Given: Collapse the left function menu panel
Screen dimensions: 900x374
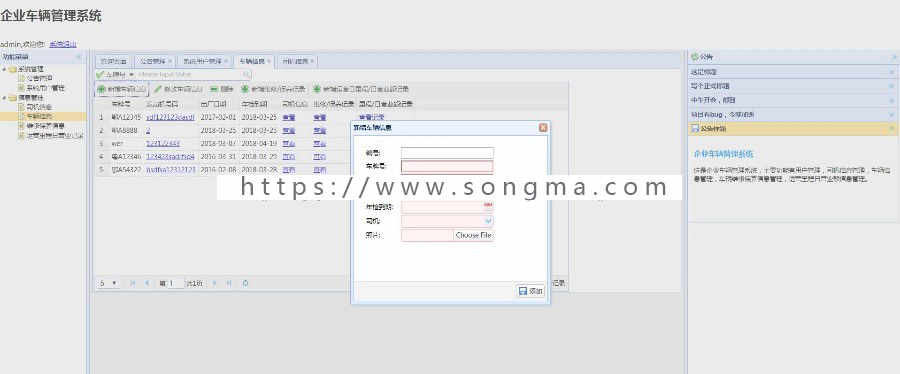Looking at the screenshot, I should 79,57.
